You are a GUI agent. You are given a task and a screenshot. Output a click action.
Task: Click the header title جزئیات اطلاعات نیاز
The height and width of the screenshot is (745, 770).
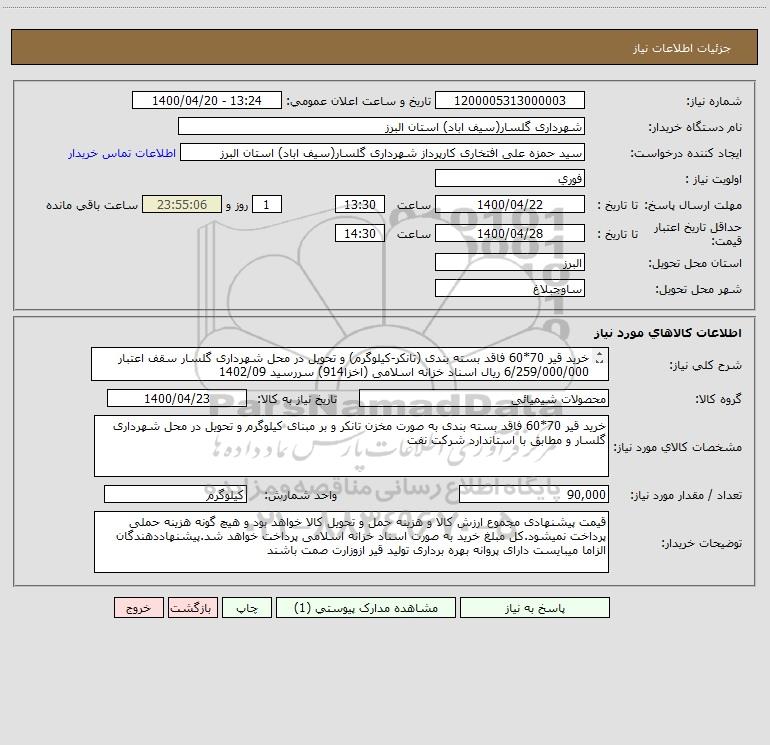(x=682, y=48)
